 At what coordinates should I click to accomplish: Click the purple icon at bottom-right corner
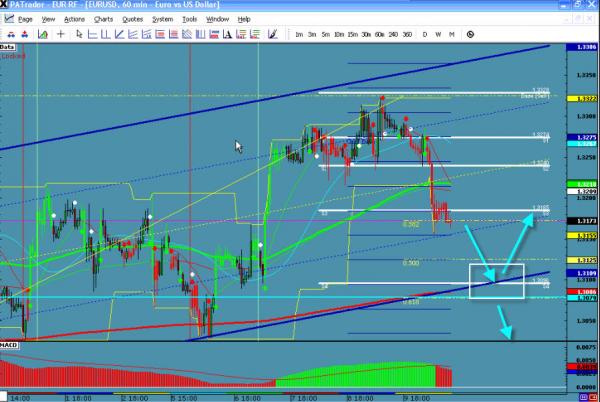coord(584,397)
